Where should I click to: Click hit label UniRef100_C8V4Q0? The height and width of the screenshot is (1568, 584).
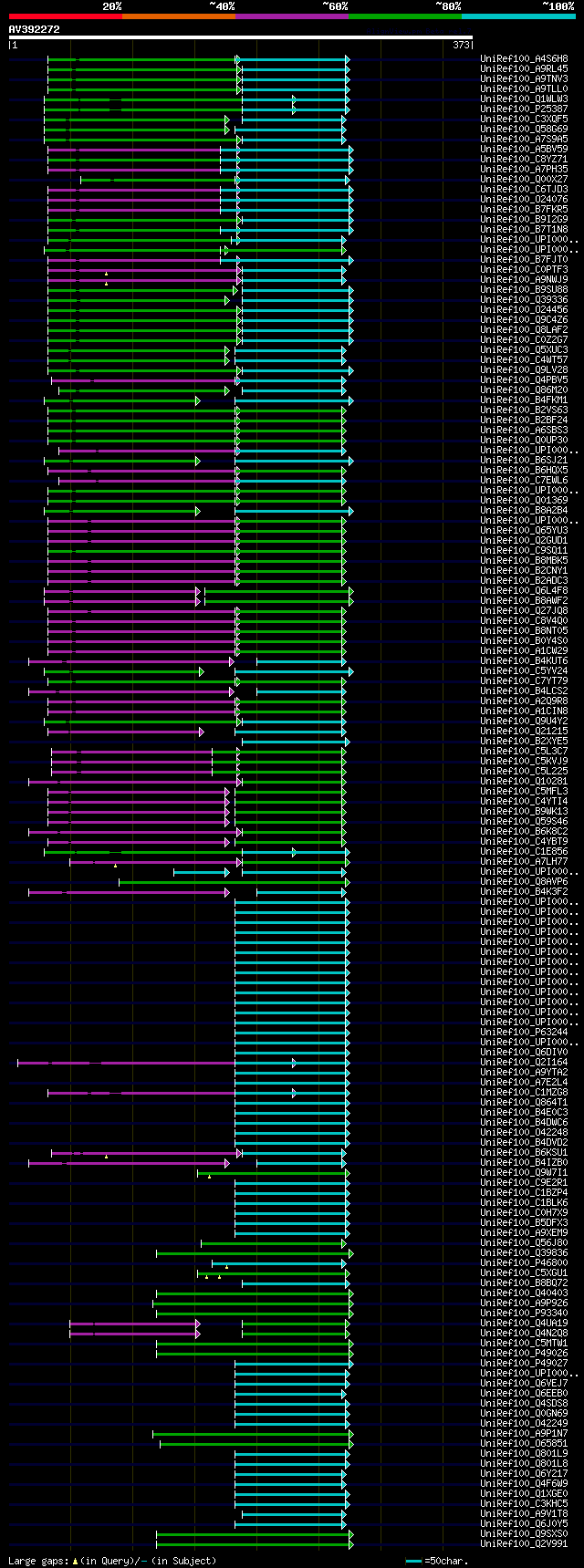click(524, 620)
